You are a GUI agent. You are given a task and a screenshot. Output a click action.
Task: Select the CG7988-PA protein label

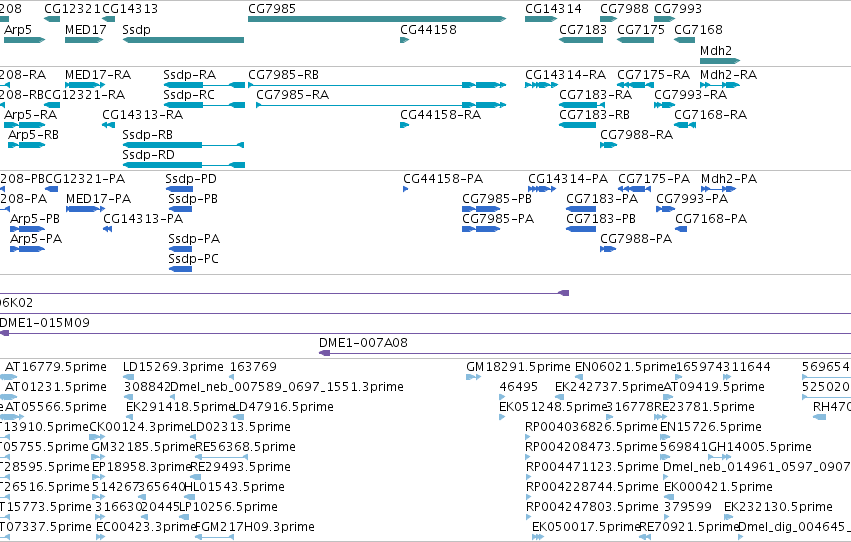[x=637, y=239]
